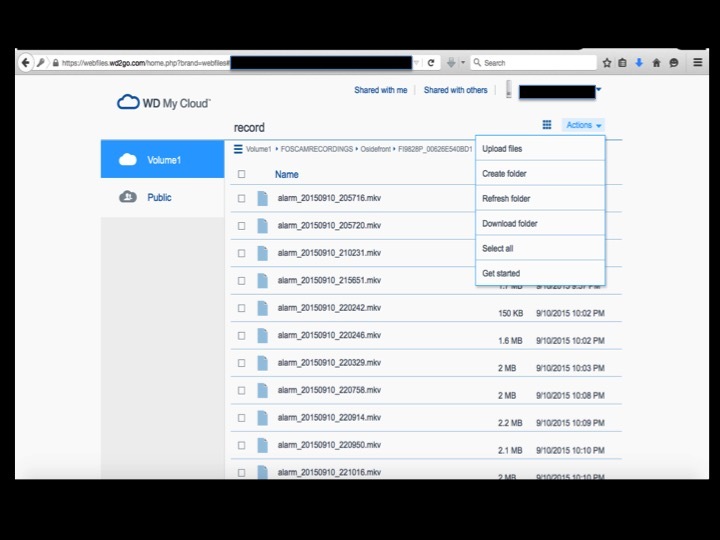This screenshot has width=720, height=540.
Task: Click file icon for alarm_20150910_215651.mkv
Action: 262,281
